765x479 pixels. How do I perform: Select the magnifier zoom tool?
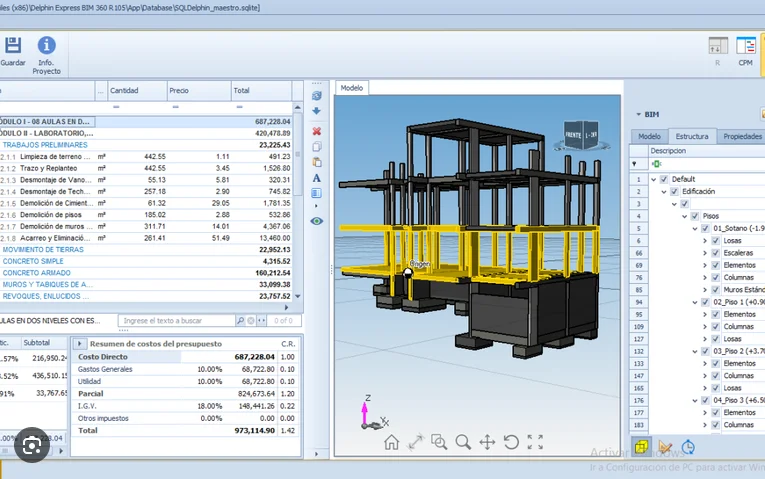463,442
